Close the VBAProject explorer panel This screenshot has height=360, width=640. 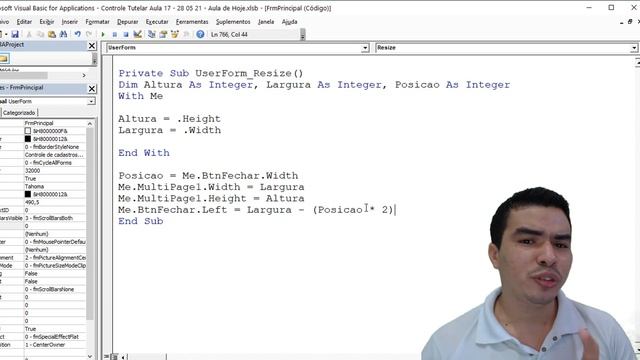pos(92,46)
